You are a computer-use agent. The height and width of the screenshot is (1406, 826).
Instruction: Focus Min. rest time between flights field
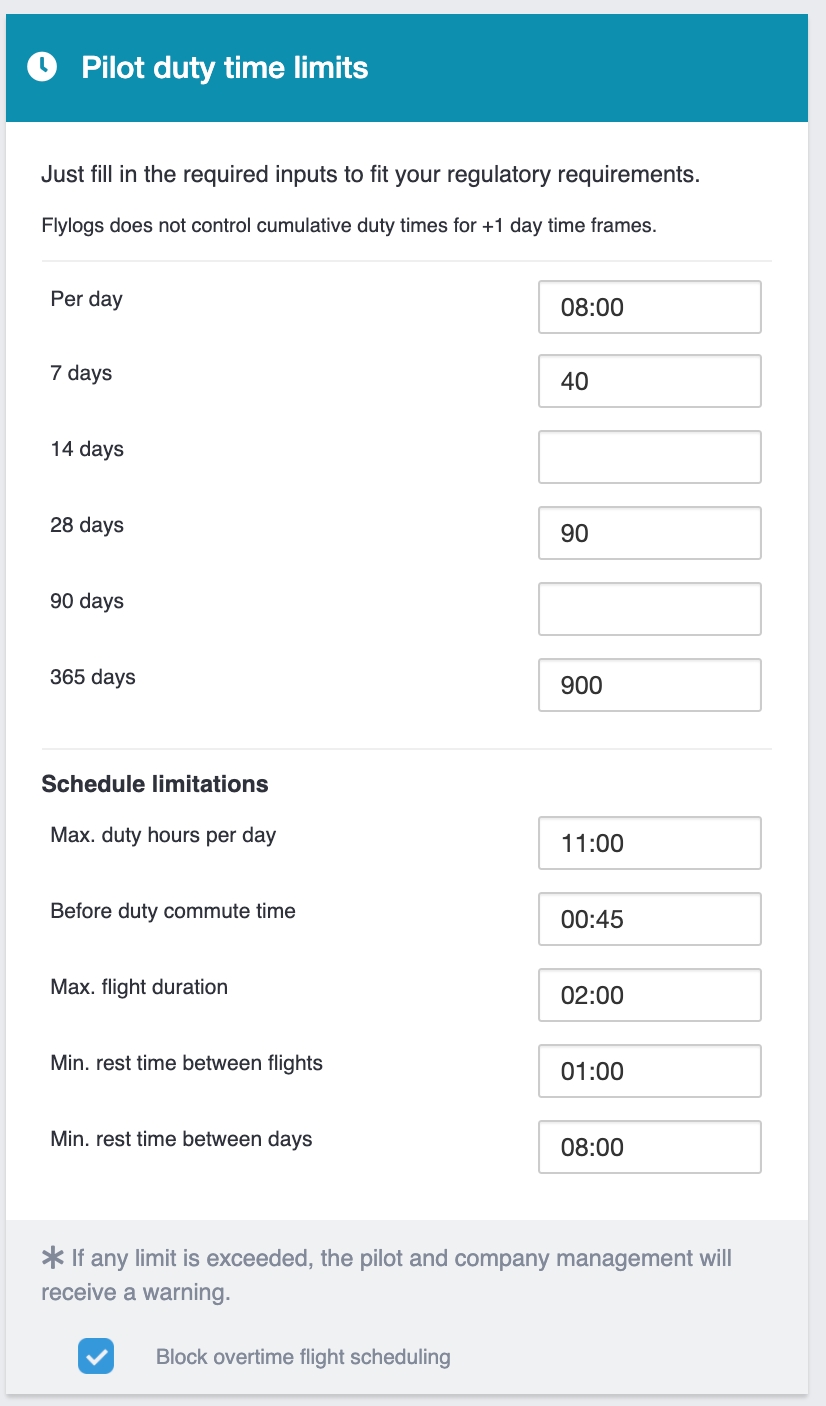coord(649,1071)
